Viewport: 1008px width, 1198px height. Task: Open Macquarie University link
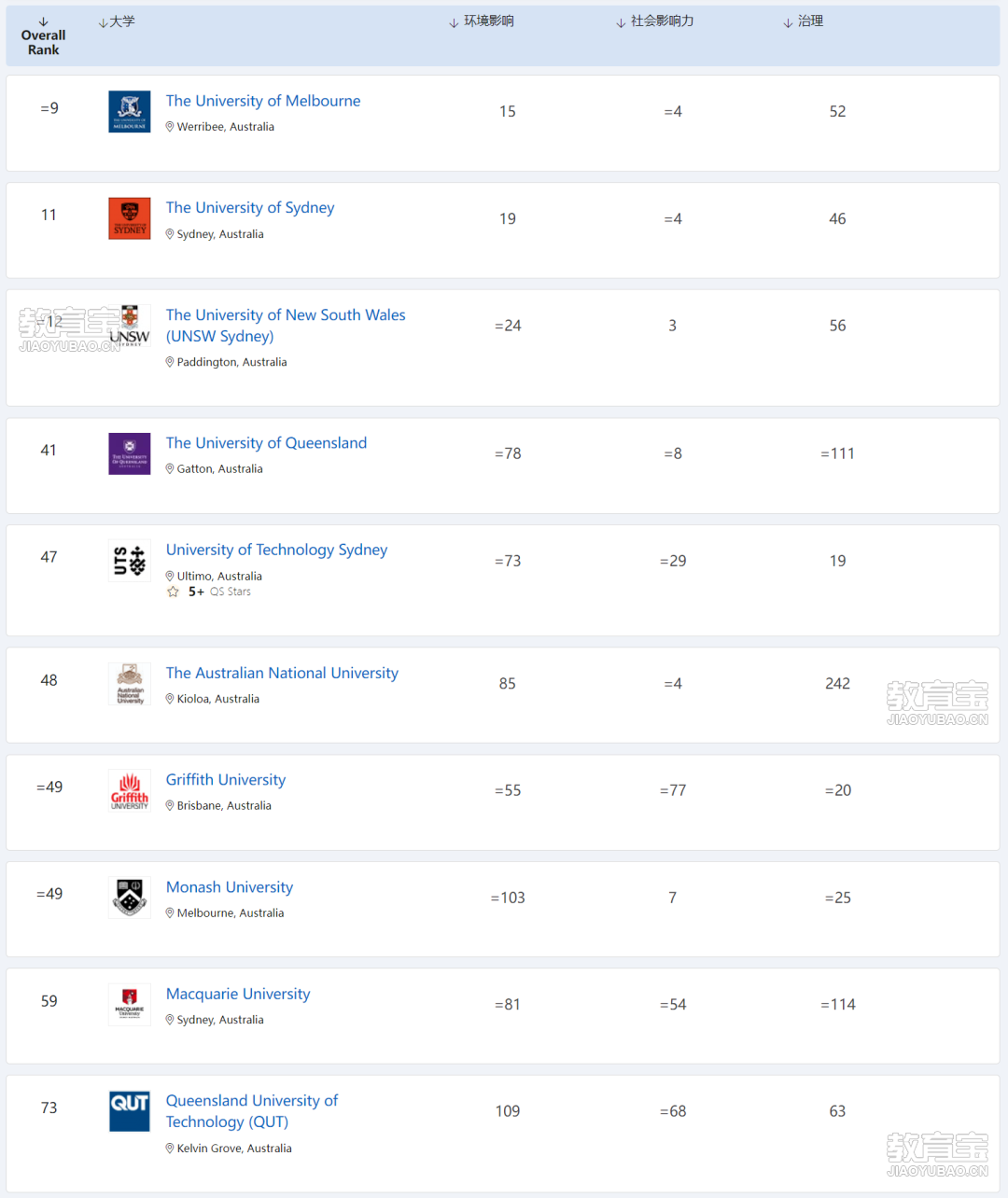[x=238, y=995]
